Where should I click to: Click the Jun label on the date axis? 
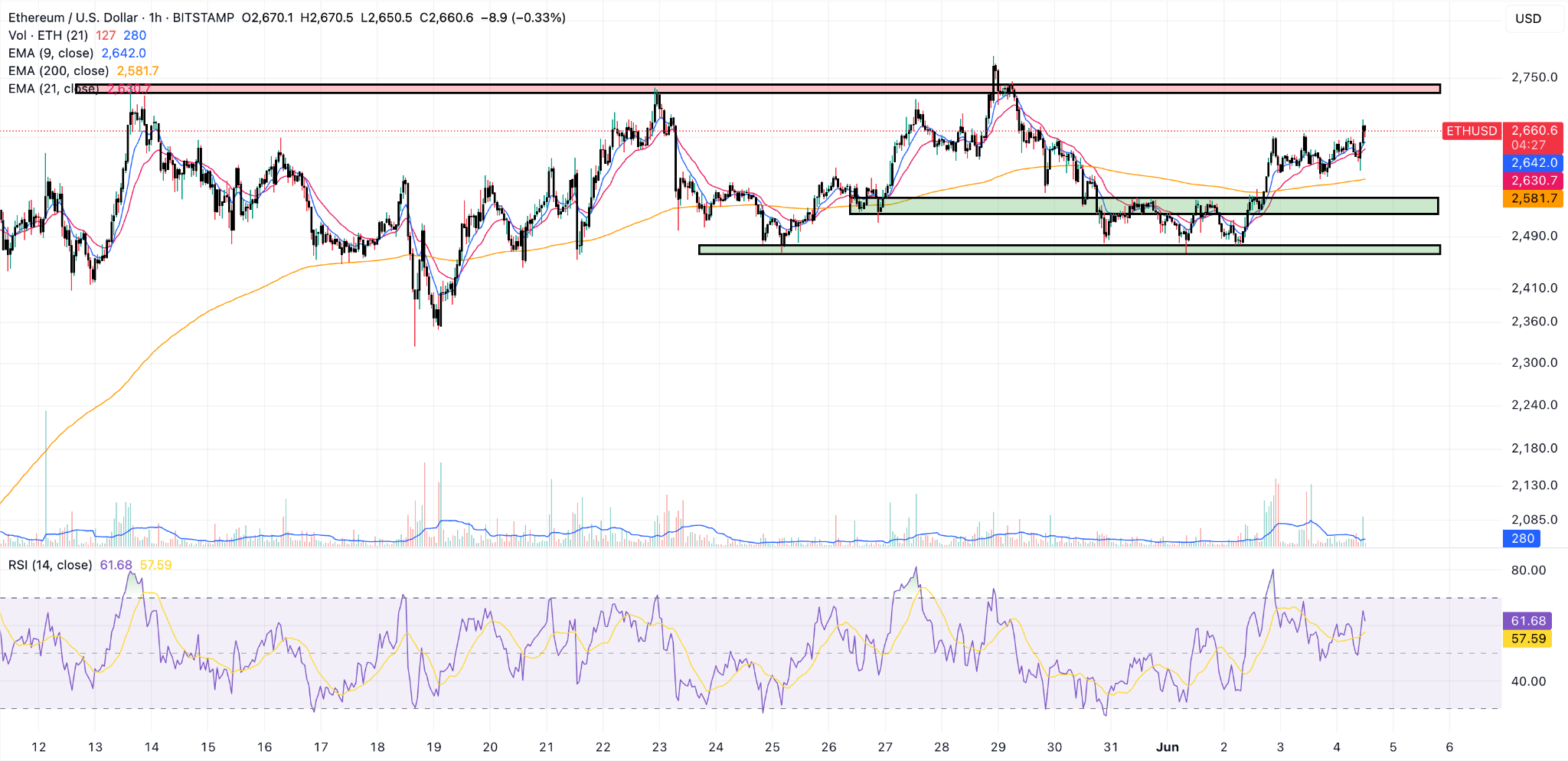coord(1167,747)
